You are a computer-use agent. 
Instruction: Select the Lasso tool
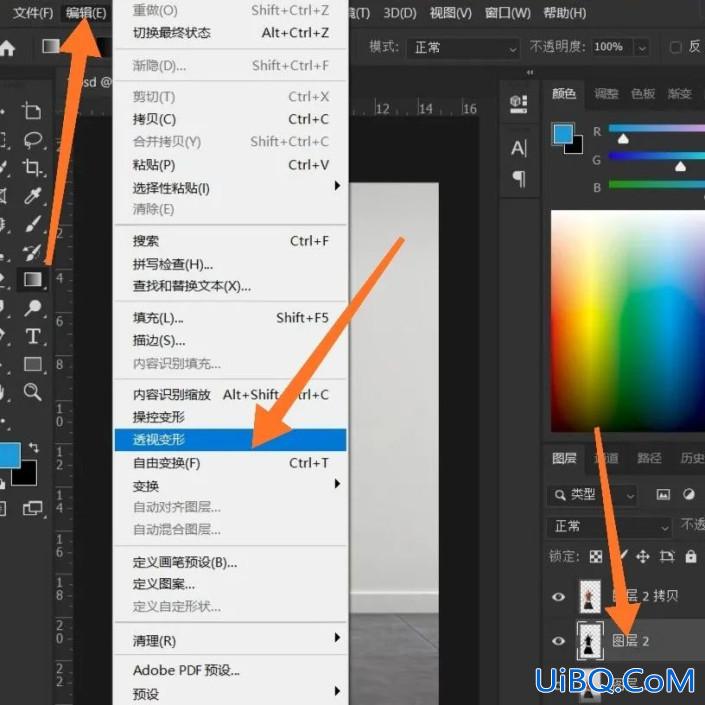[33, 140]
